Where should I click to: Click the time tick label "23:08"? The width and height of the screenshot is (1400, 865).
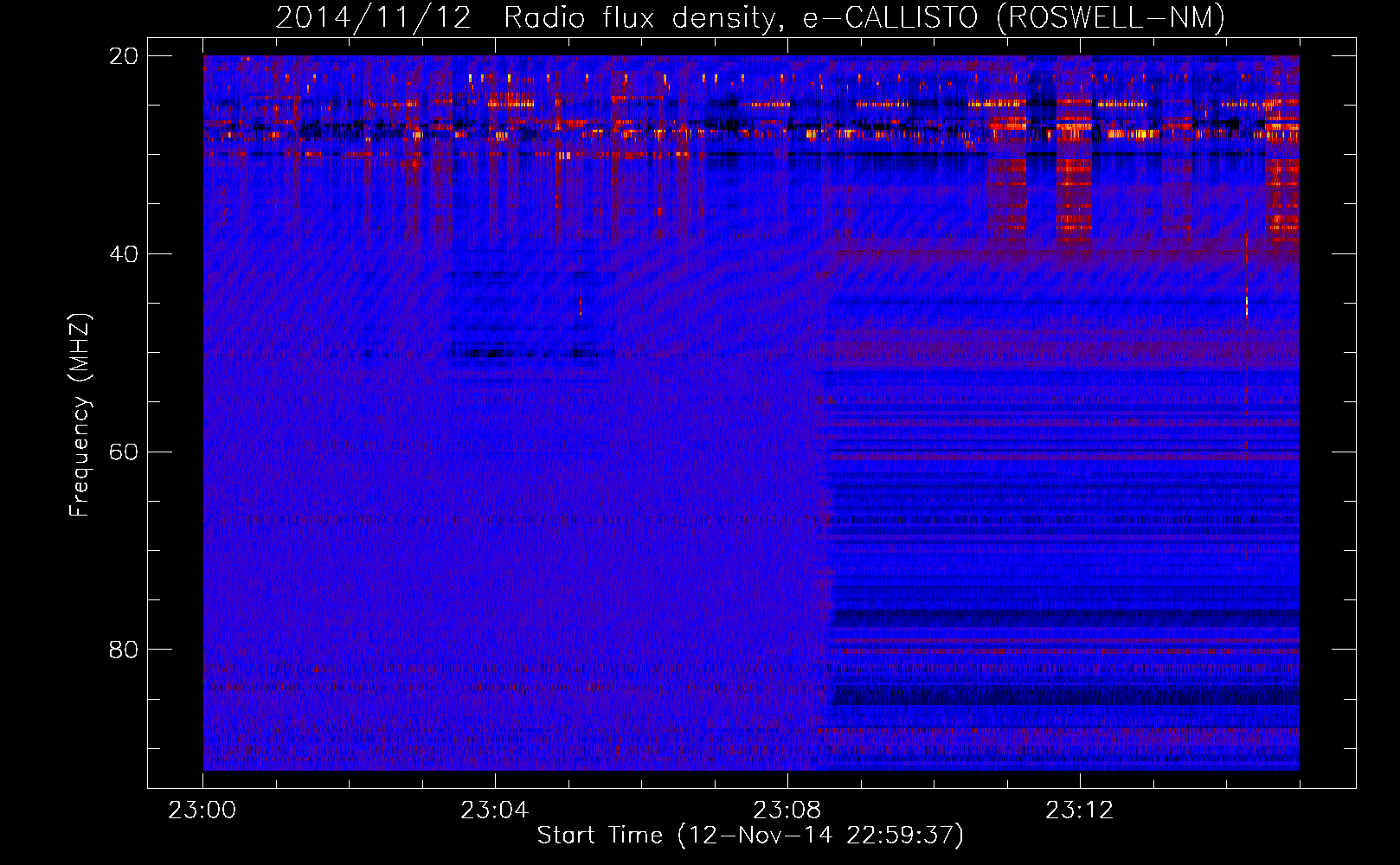[787, 811]
